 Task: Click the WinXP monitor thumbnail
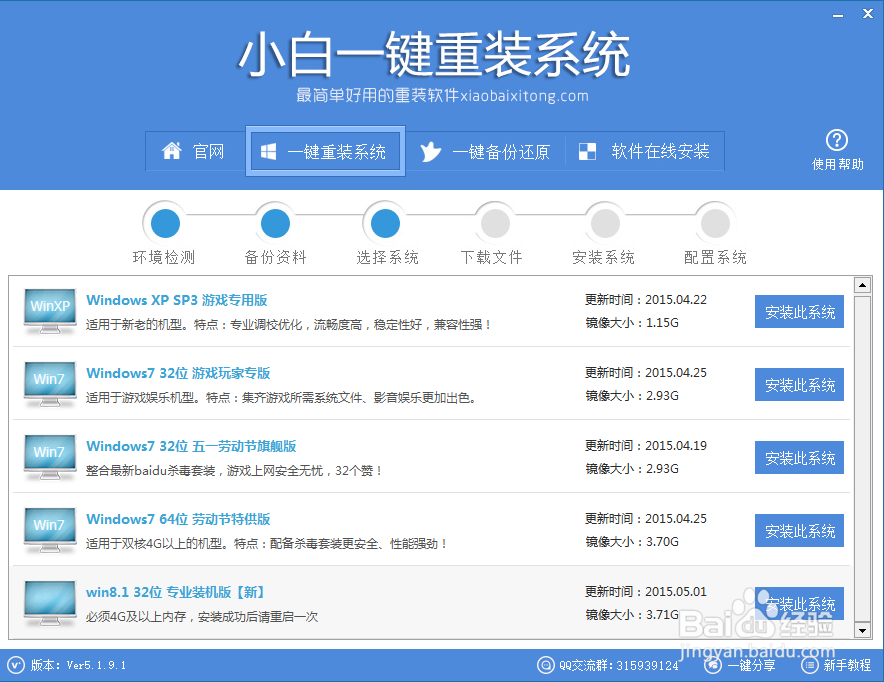pos(50,311)
